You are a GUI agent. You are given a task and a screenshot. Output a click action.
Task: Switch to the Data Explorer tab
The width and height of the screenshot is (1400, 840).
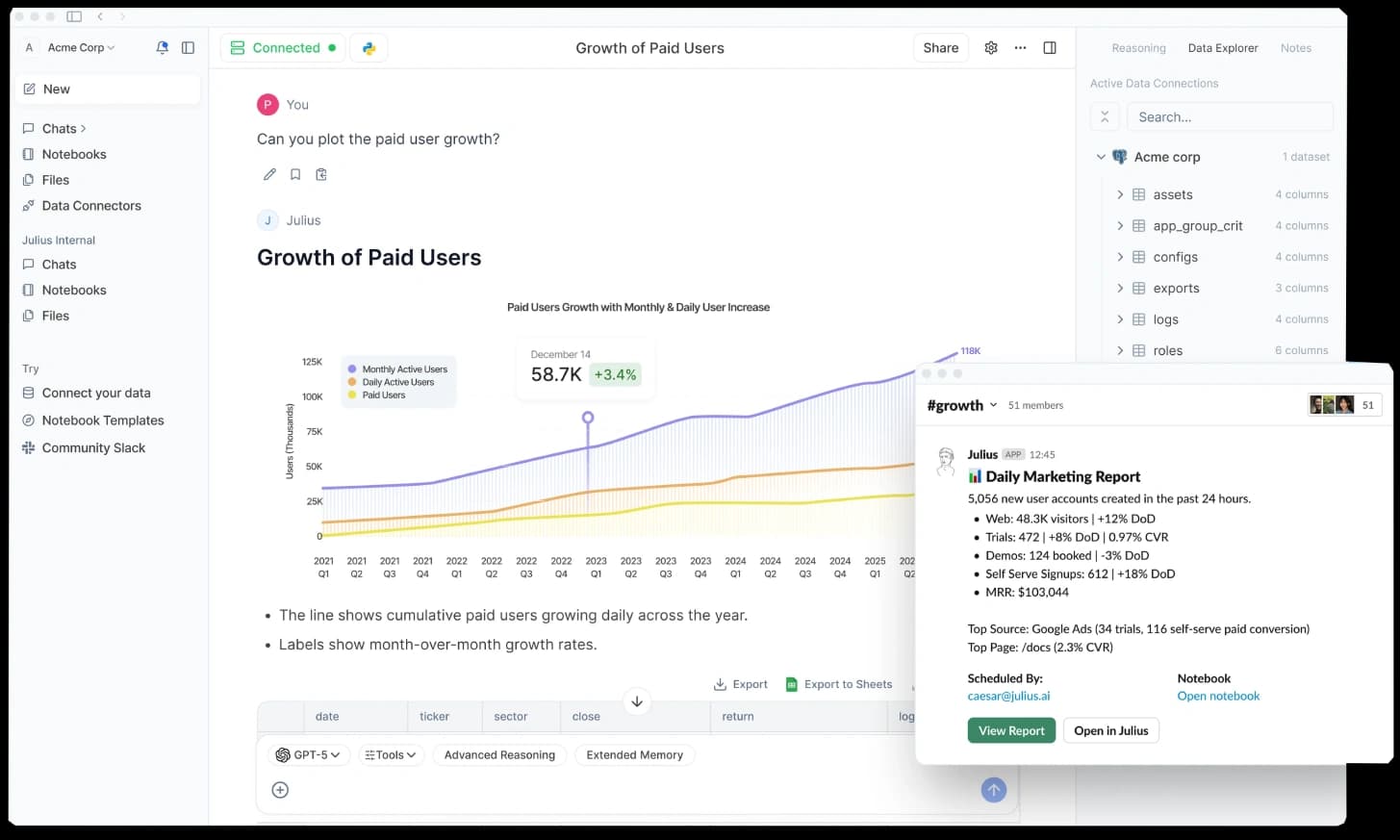point(1223,48)
